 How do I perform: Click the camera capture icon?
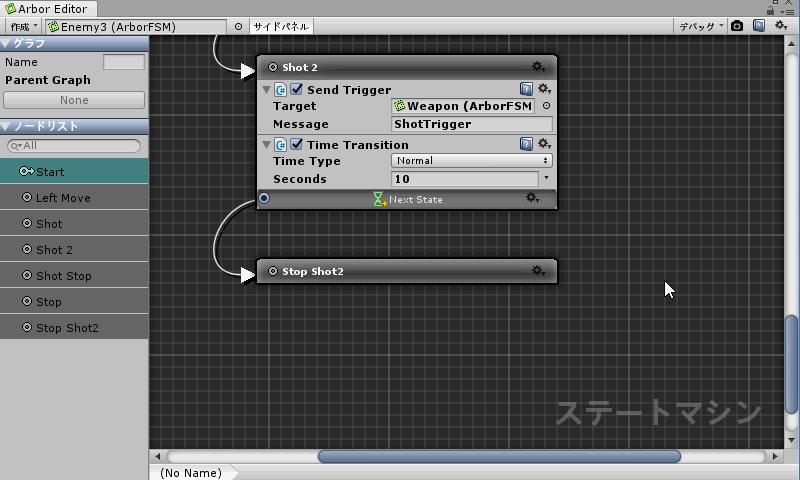click(737, 26)
